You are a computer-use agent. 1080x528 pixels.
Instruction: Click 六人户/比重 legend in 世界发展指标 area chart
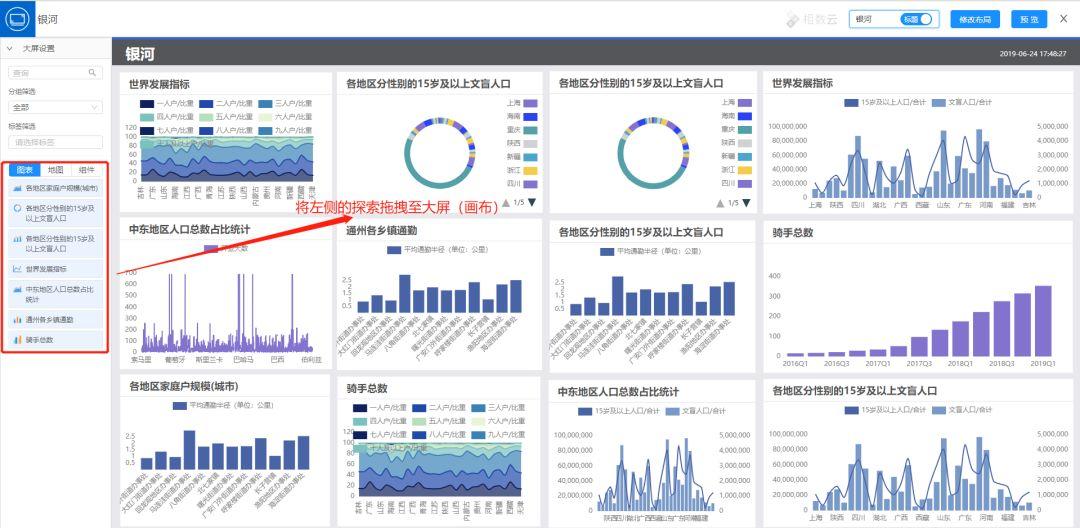[x=284, y=116]
